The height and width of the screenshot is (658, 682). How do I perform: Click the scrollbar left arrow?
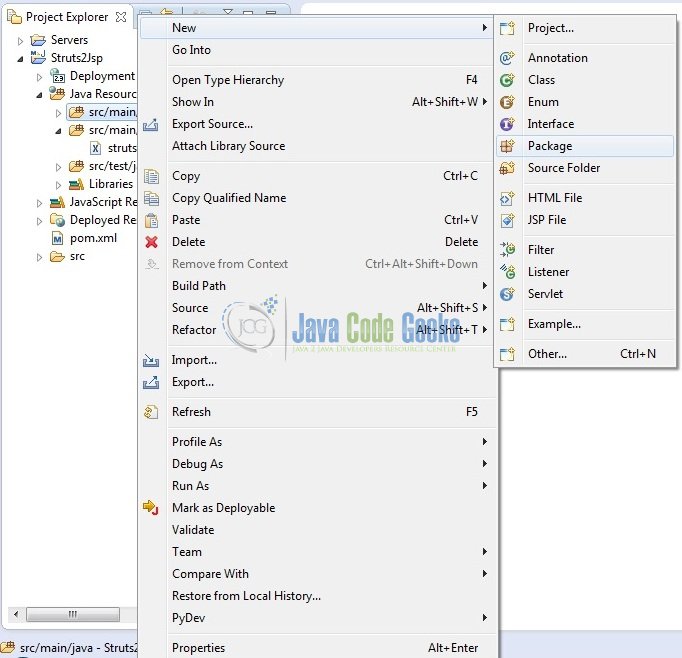point(16,615)
